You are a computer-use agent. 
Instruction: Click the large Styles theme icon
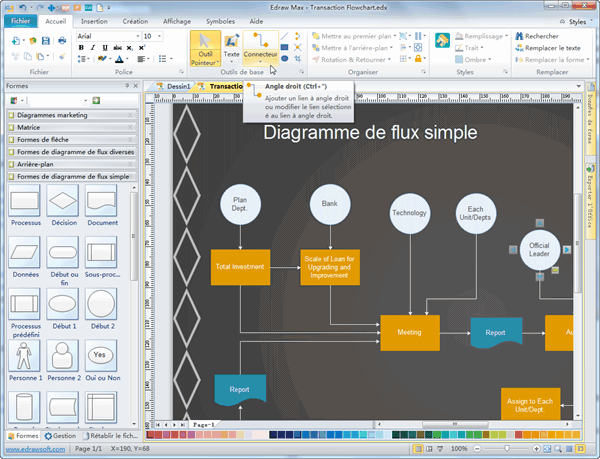442,40
